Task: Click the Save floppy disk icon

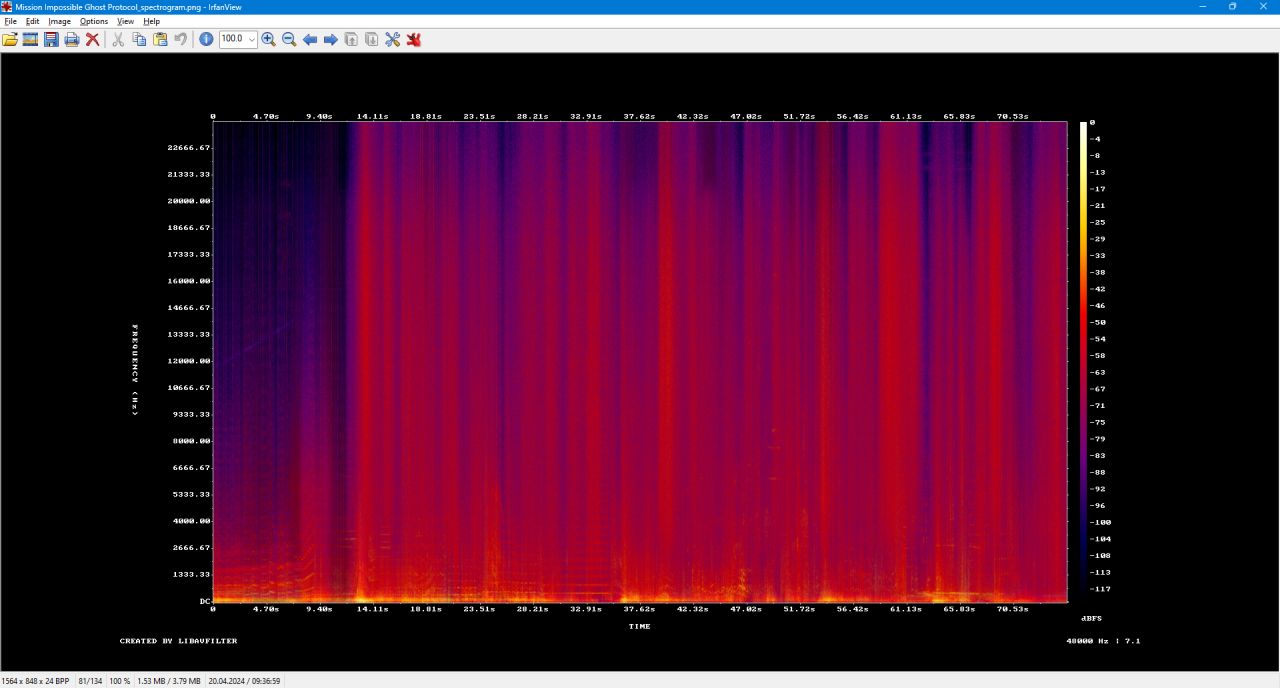Action: pos(51,39)
